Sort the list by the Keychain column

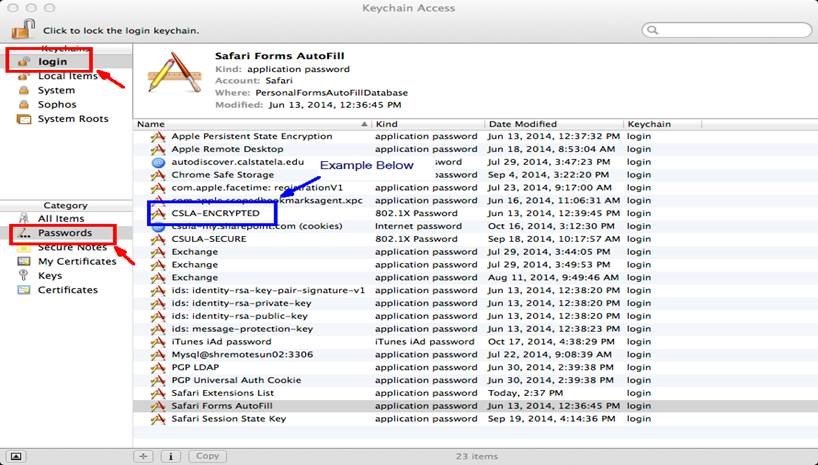coord(663,124)
